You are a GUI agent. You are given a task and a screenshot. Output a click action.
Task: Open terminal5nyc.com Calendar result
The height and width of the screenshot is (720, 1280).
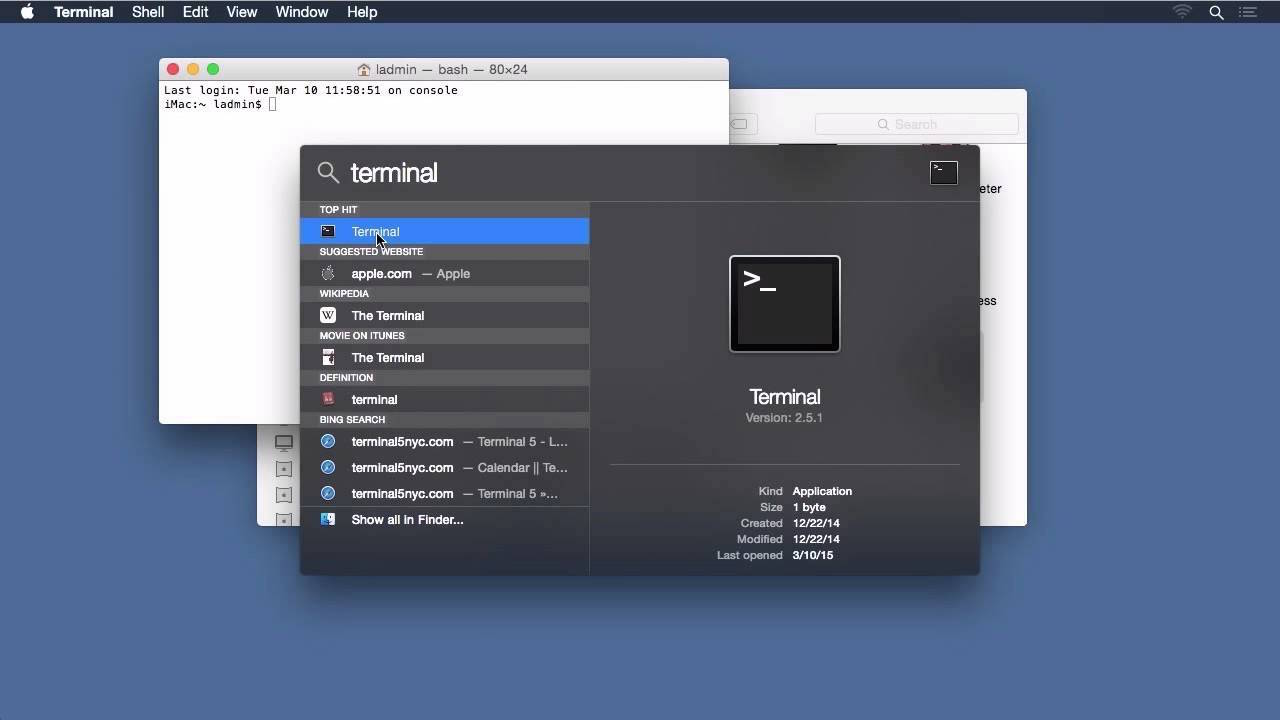[445, 467]
